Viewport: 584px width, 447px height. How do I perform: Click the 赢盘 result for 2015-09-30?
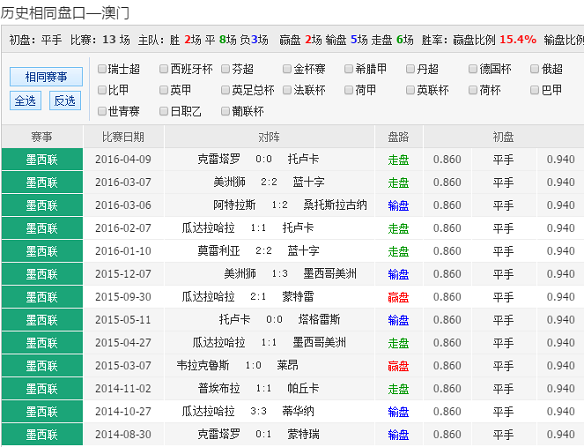pos(399,297)
